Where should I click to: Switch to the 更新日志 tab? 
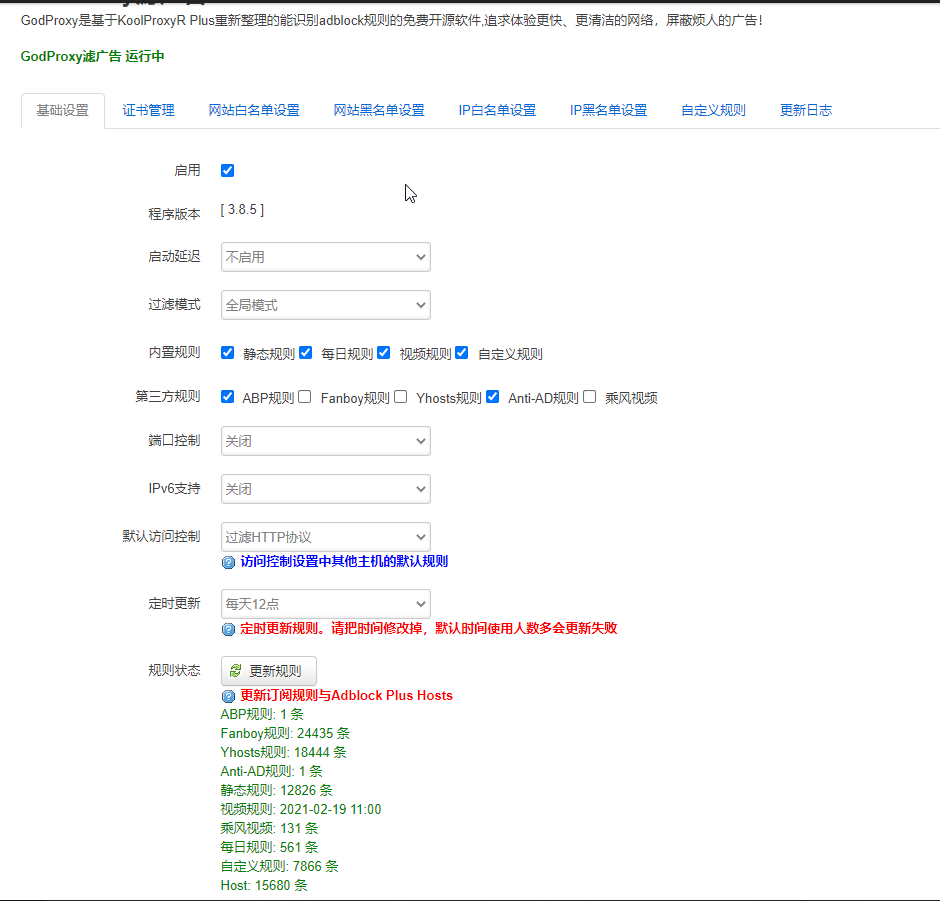tap(805, 110)
